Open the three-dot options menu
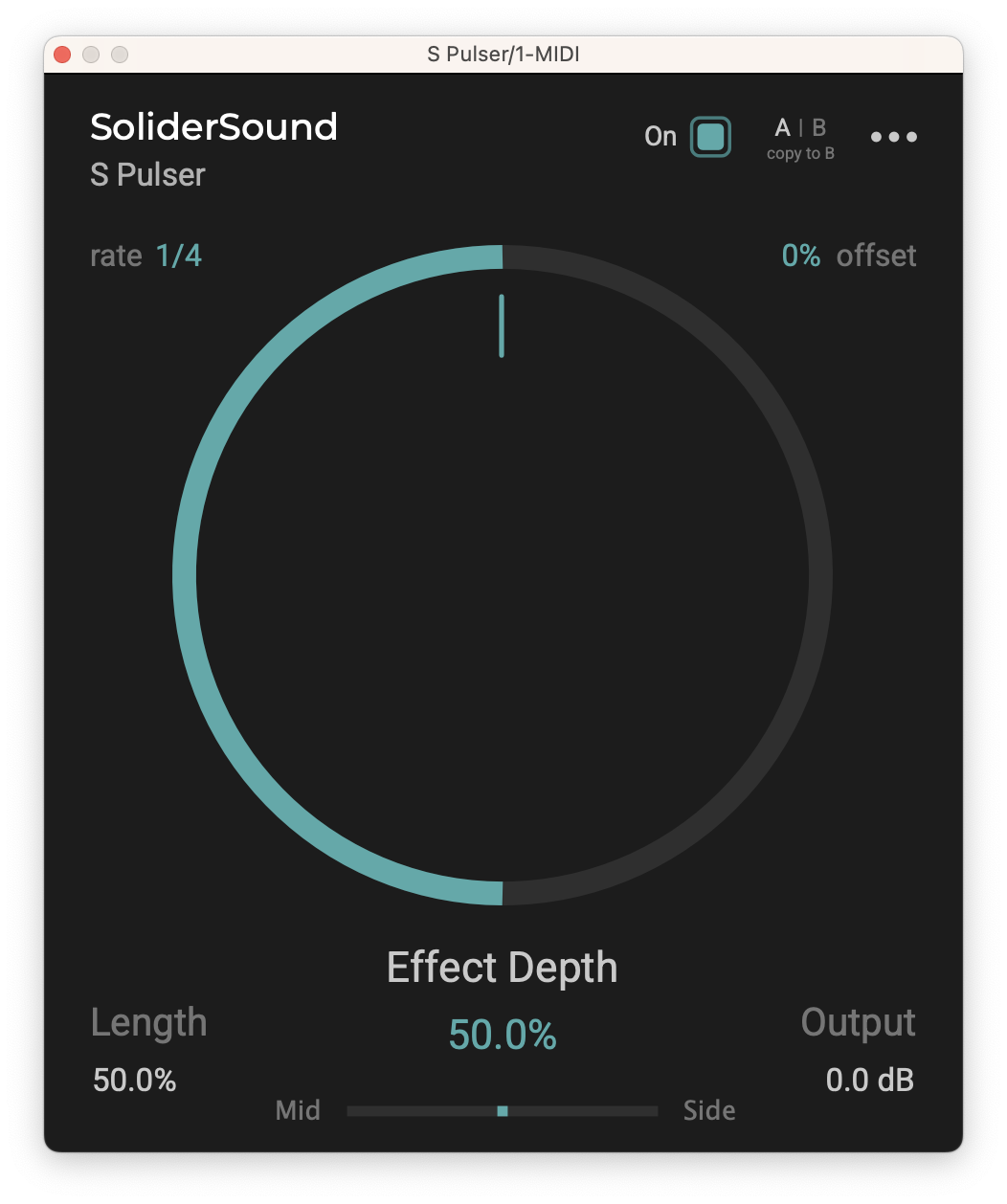 893,137
